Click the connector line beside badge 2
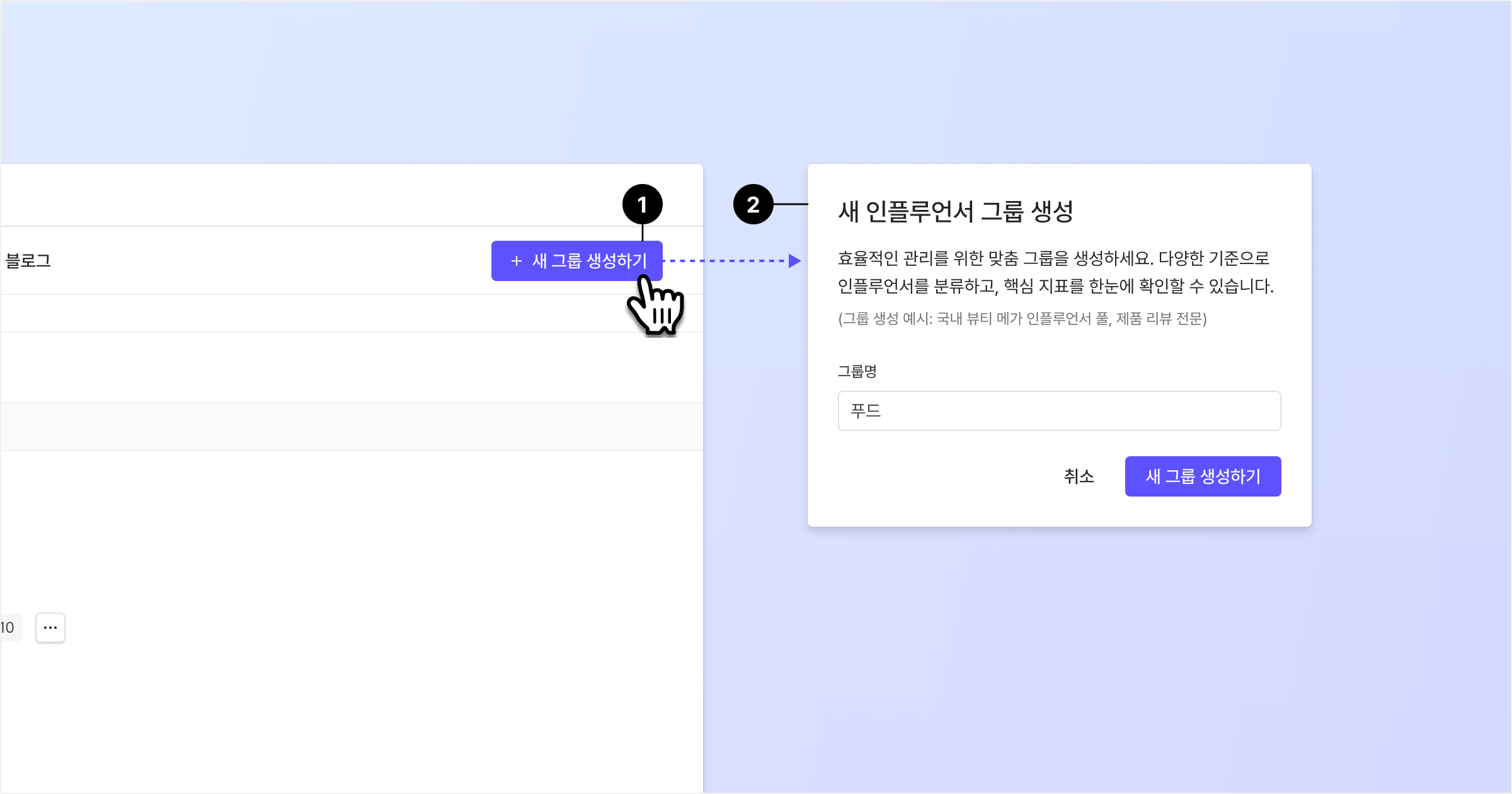Screen dimensions: 1512x794 (x=791, y=204)
